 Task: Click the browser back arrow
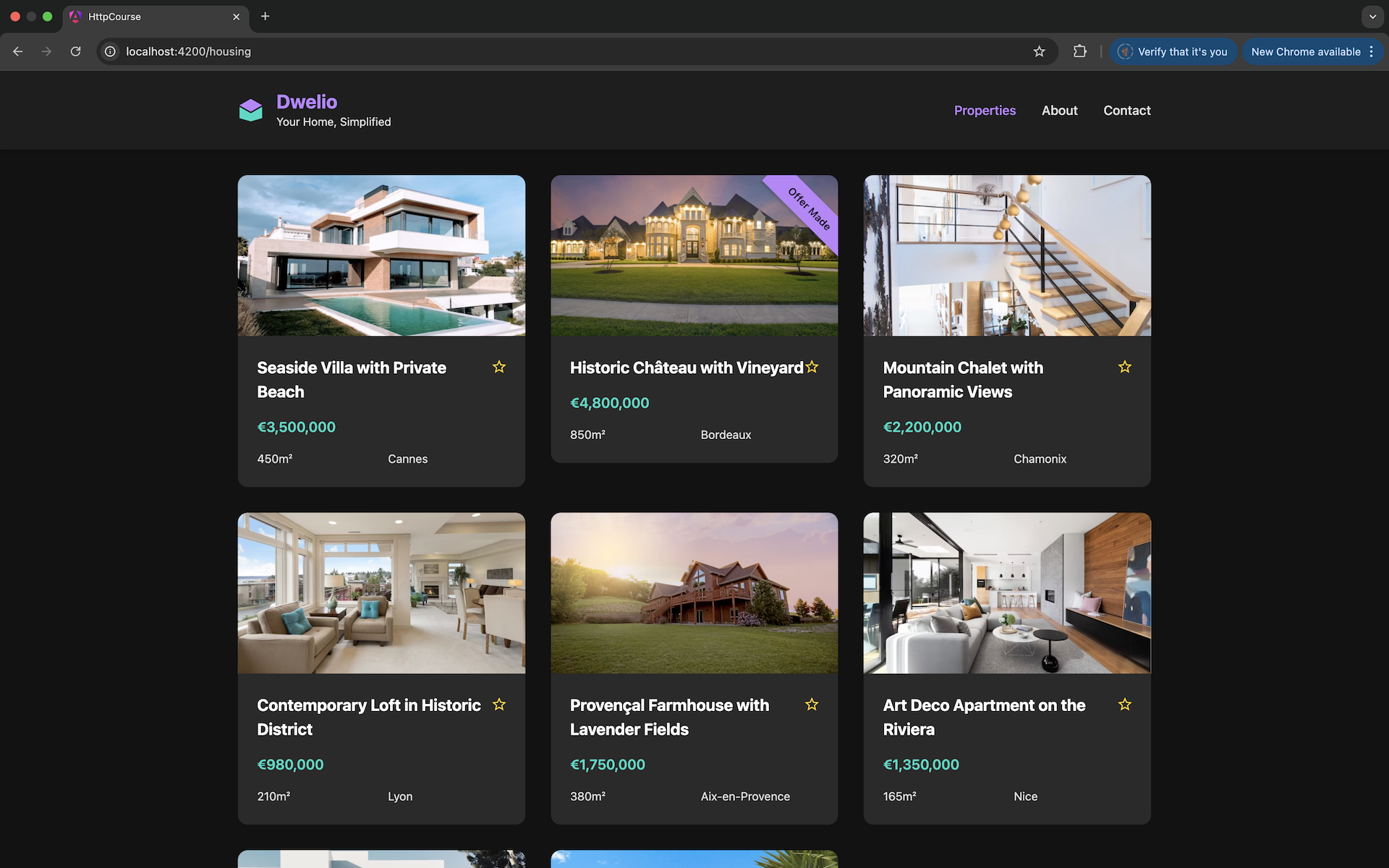point(17,51)
